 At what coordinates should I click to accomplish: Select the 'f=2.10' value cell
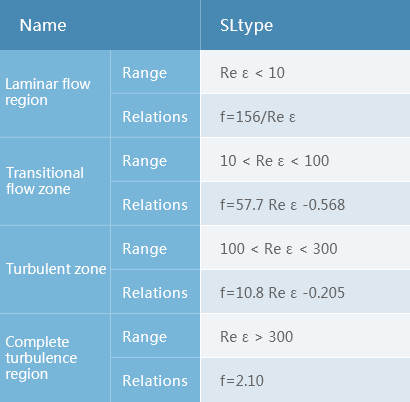305,380
